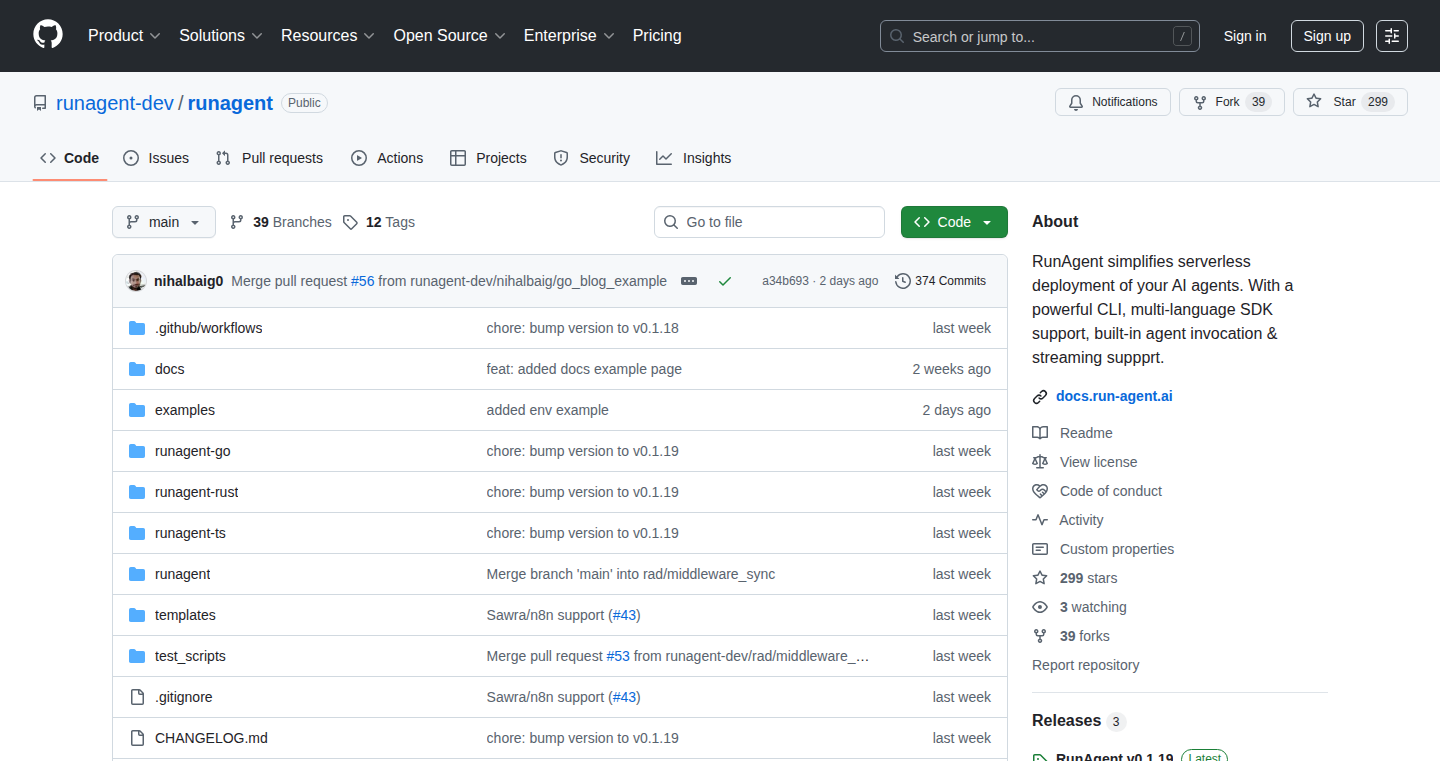The width and height of the screenshot is (1440, 761).
Task: Switch to the Insights tab
Action: (694, 158)
